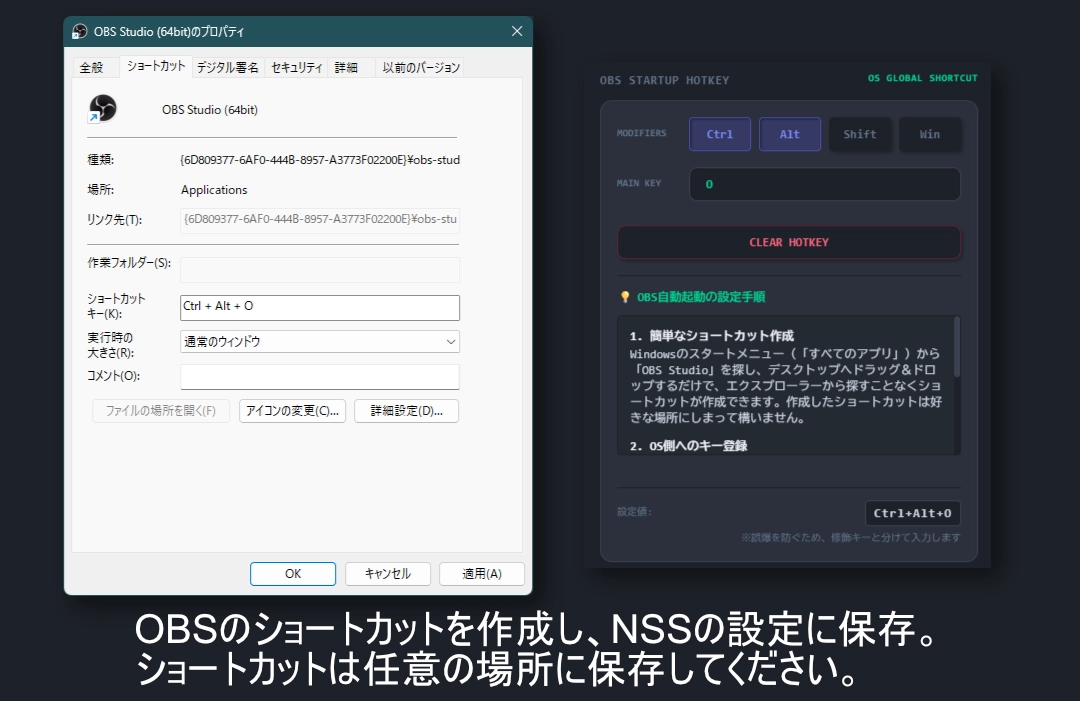Click the ファイルの場所を開く button
The width and height of the screenshot is (1080, 701).
point(160,411)
